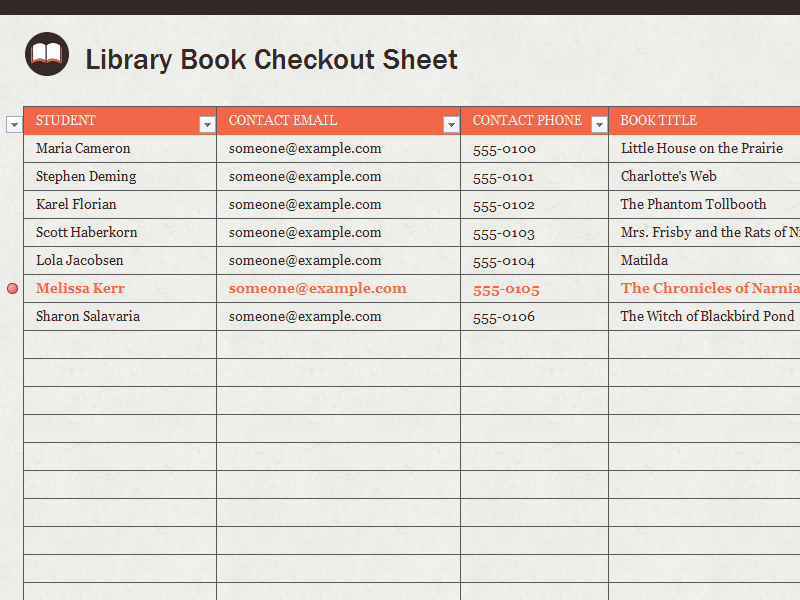Open the STUDENT column filter dropdown

(207, 124)
